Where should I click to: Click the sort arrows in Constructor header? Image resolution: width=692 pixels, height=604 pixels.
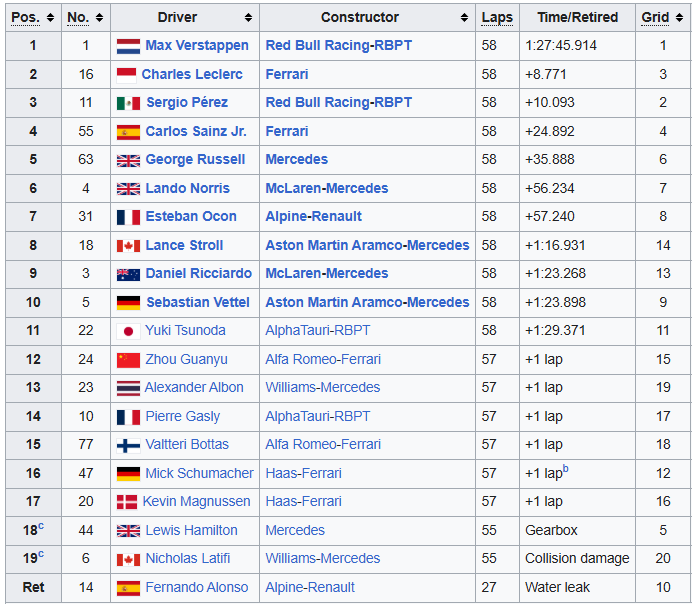(x=464, y=18)
